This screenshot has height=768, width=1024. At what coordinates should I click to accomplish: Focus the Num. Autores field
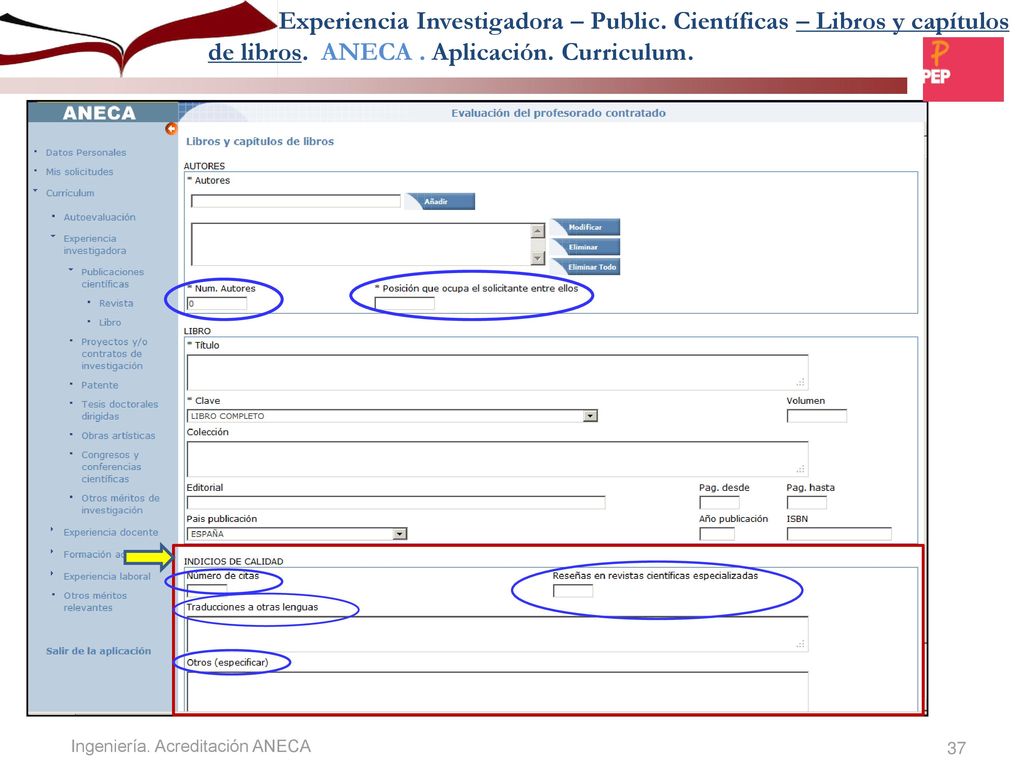pyautogui.click(x=217, y=304)
